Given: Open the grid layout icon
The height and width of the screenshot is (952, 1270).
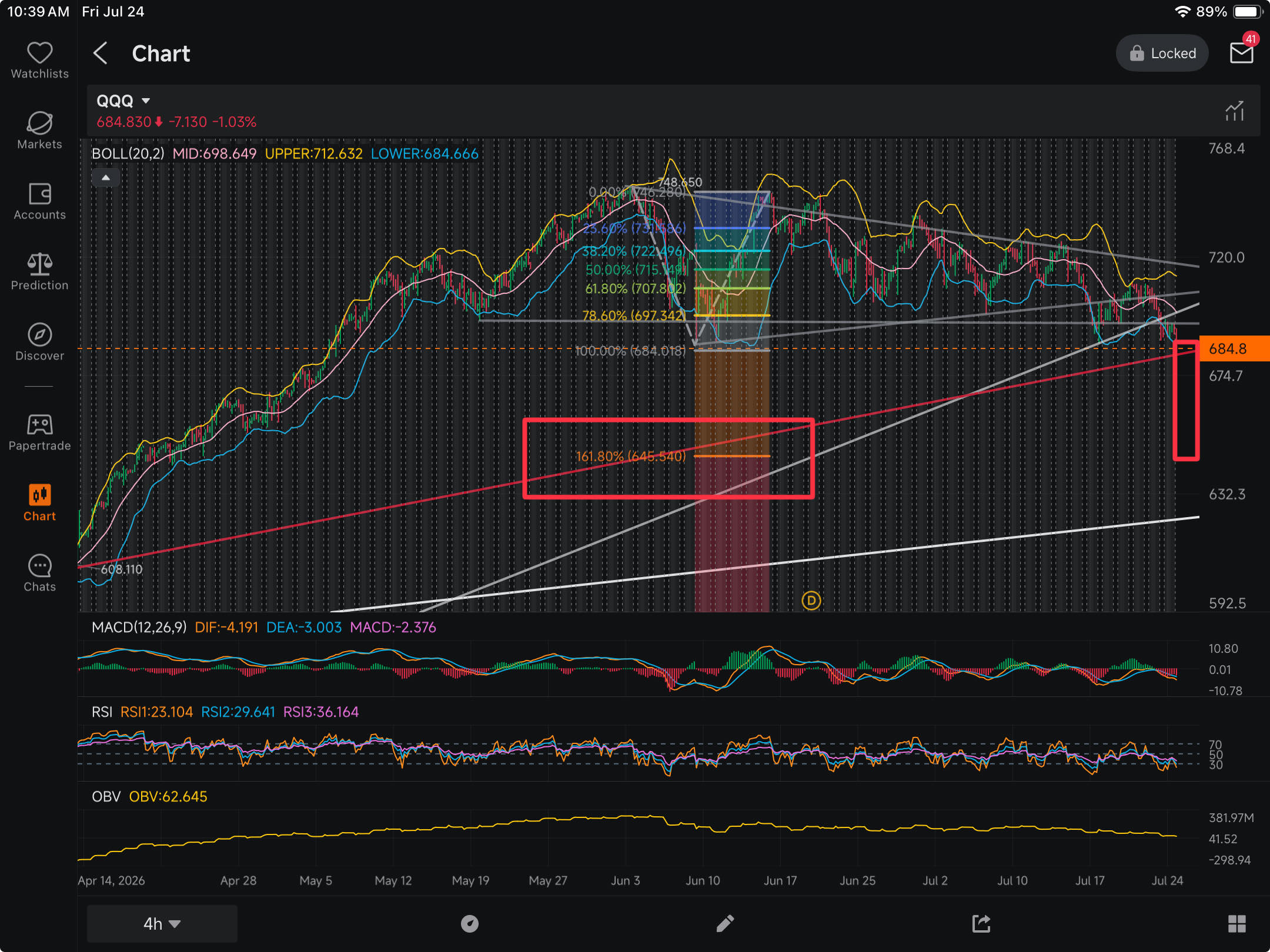Looking at the screenshot, I should [x=1237, y=924].
